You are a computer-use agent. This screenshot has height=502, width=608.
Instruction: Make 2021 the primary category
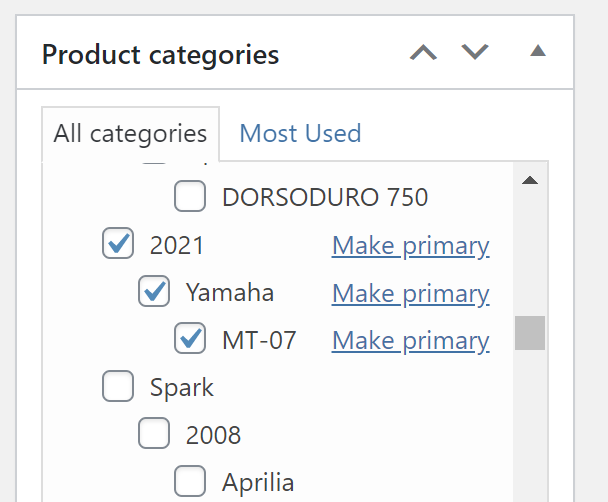click(x=410, y=245)
